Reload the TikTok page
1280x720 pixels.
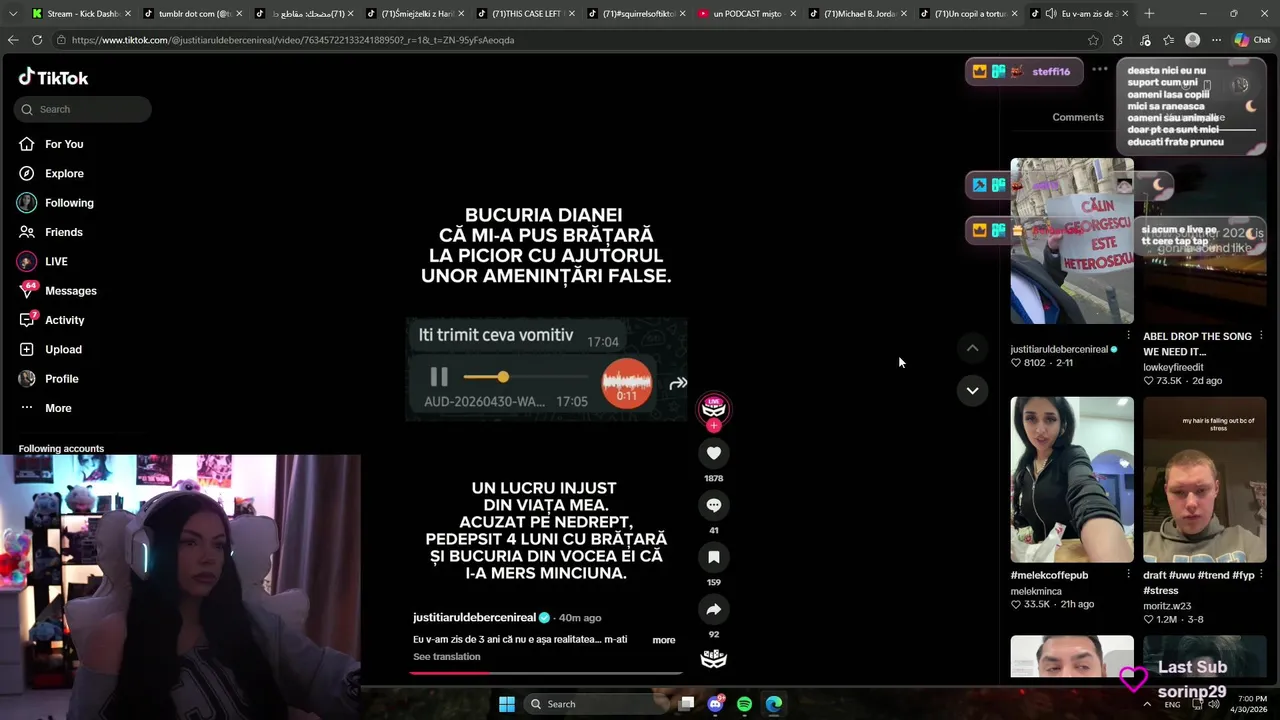(x=37, y=40)
